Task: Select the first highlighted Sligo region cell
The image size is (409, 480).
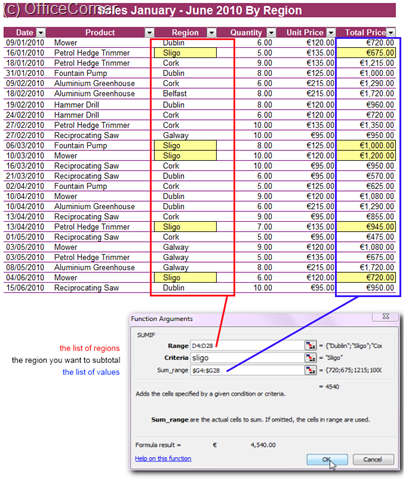Action: (x=185, y=53)
